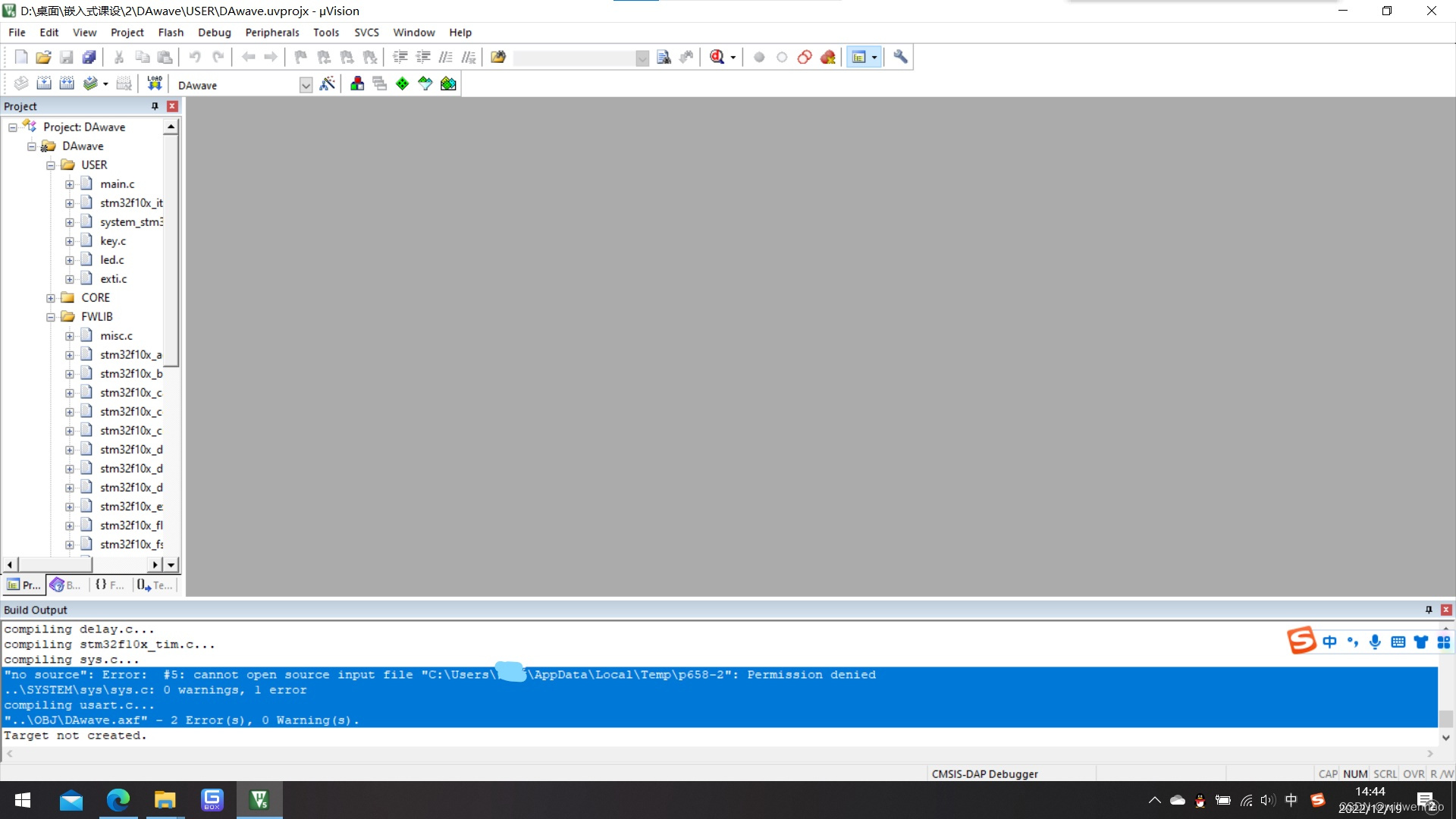This screenshot has width=1456, height=819.
Task: Select the Configuration wrench icon
Action: pyautogui.click(x=900, y=57)
